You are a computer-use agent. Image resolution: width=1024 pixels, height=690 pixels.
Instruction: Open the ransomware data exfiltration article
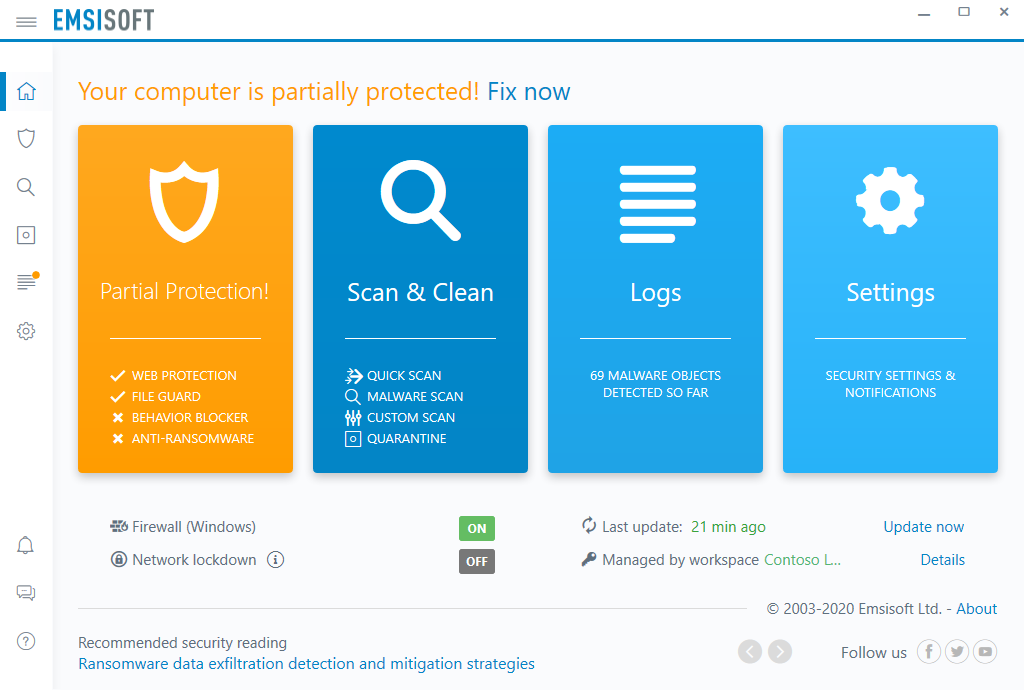307,663
